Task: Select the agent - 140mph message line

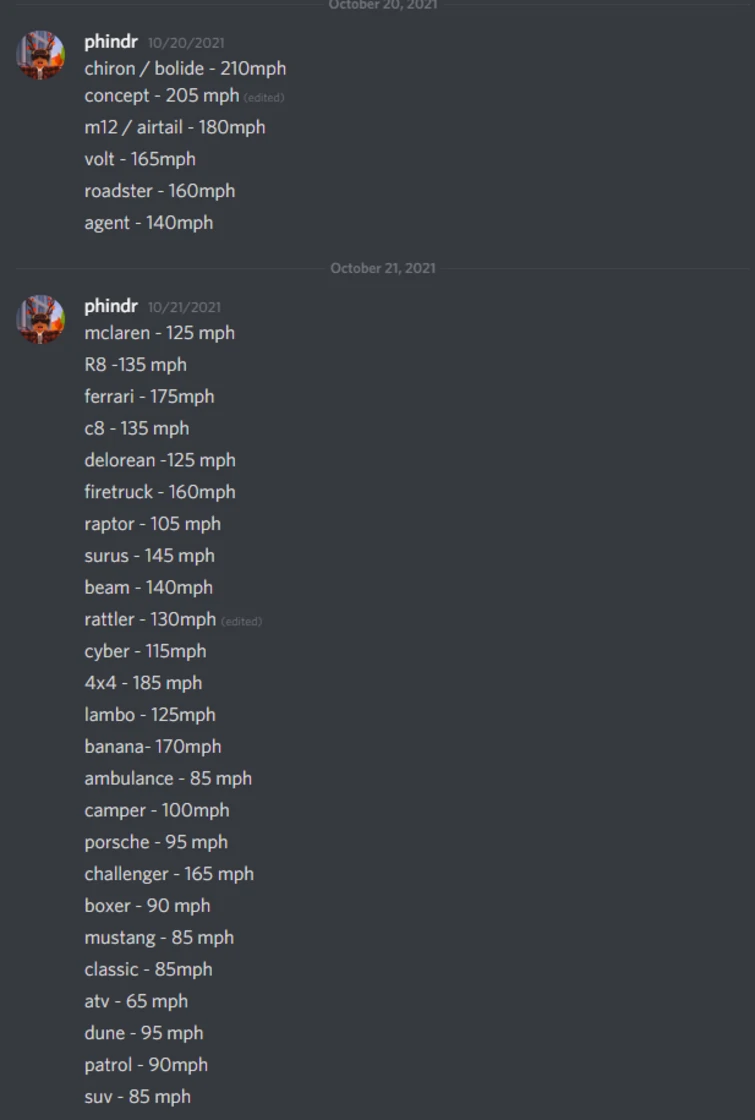Action: coord(147,222)
